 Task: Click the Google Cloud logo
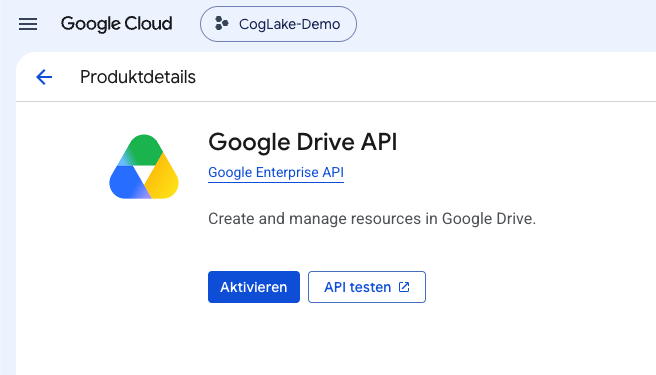tap(116, 24)
